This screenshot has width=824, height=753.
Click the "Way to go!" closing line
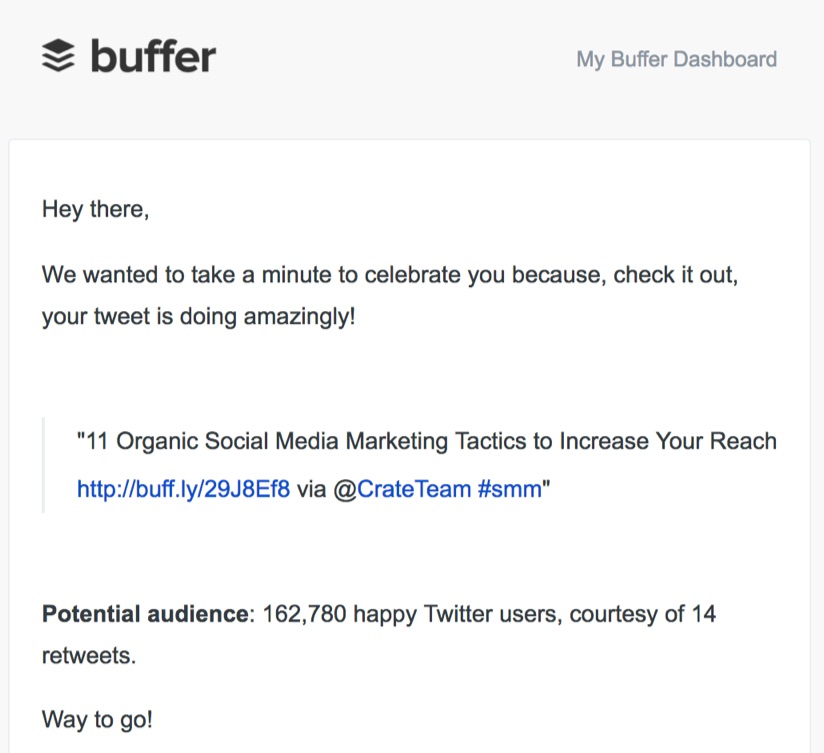point(97,719)
